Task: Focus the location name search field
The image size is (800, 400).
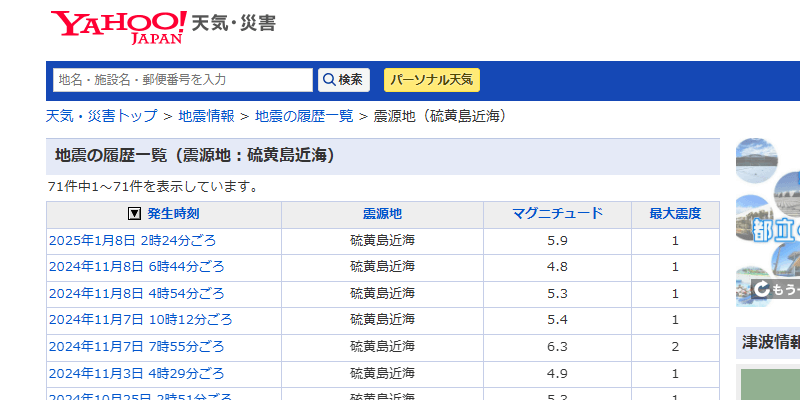Action: pyautogui.click(x=183, y=80)
